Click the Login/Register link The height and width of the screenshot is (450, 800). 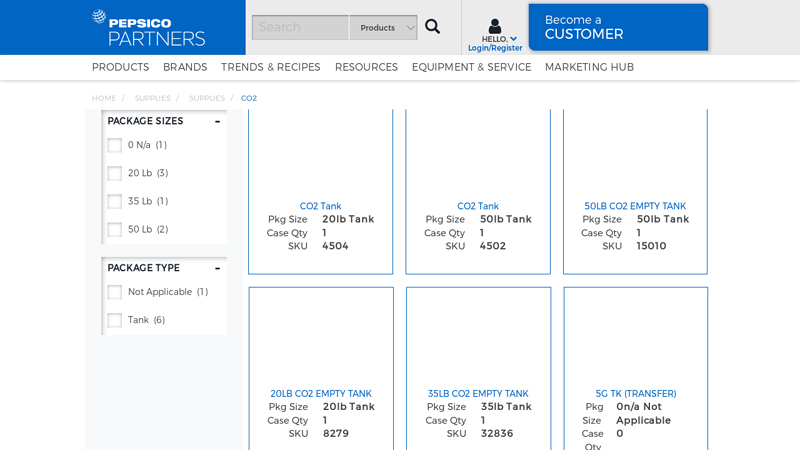click(495, 48)
